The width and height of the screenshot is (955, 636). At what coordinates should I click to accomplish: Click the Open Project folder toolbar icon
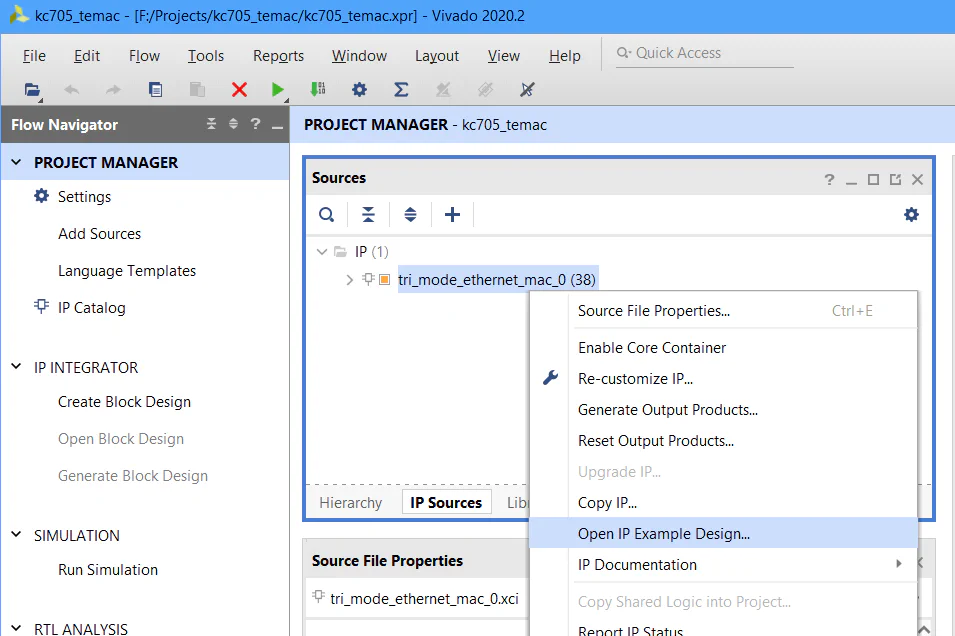pos(33,90)
